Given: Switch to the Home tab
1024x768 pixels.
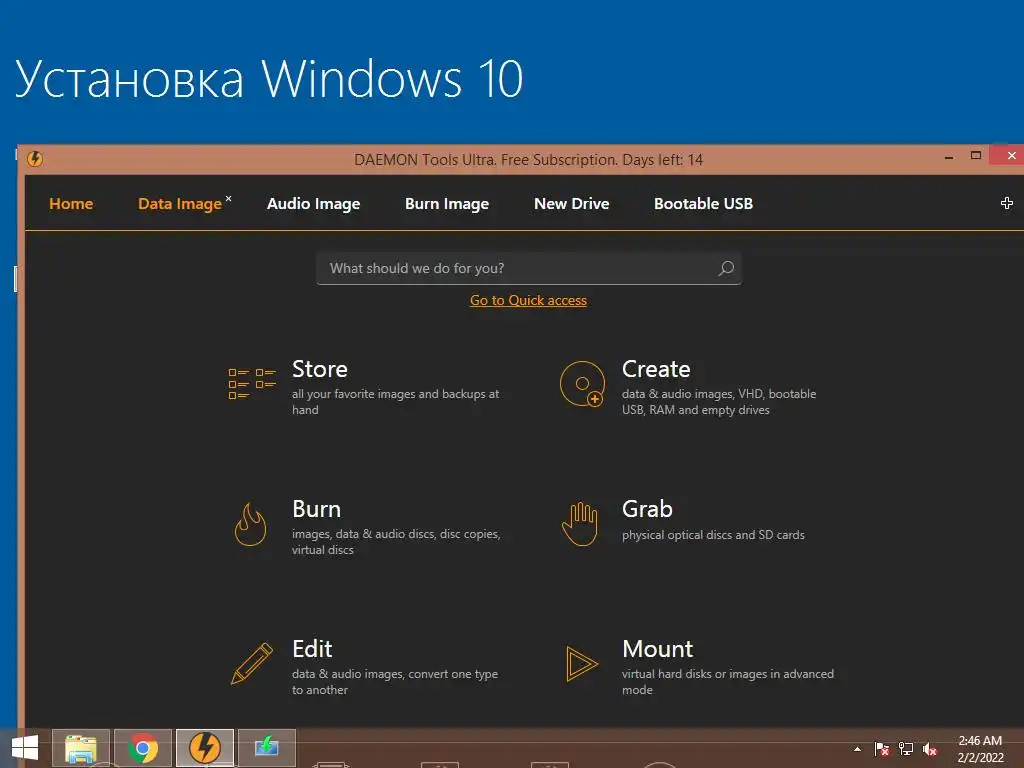Looking at the screenshot, I should coord(71,204).
